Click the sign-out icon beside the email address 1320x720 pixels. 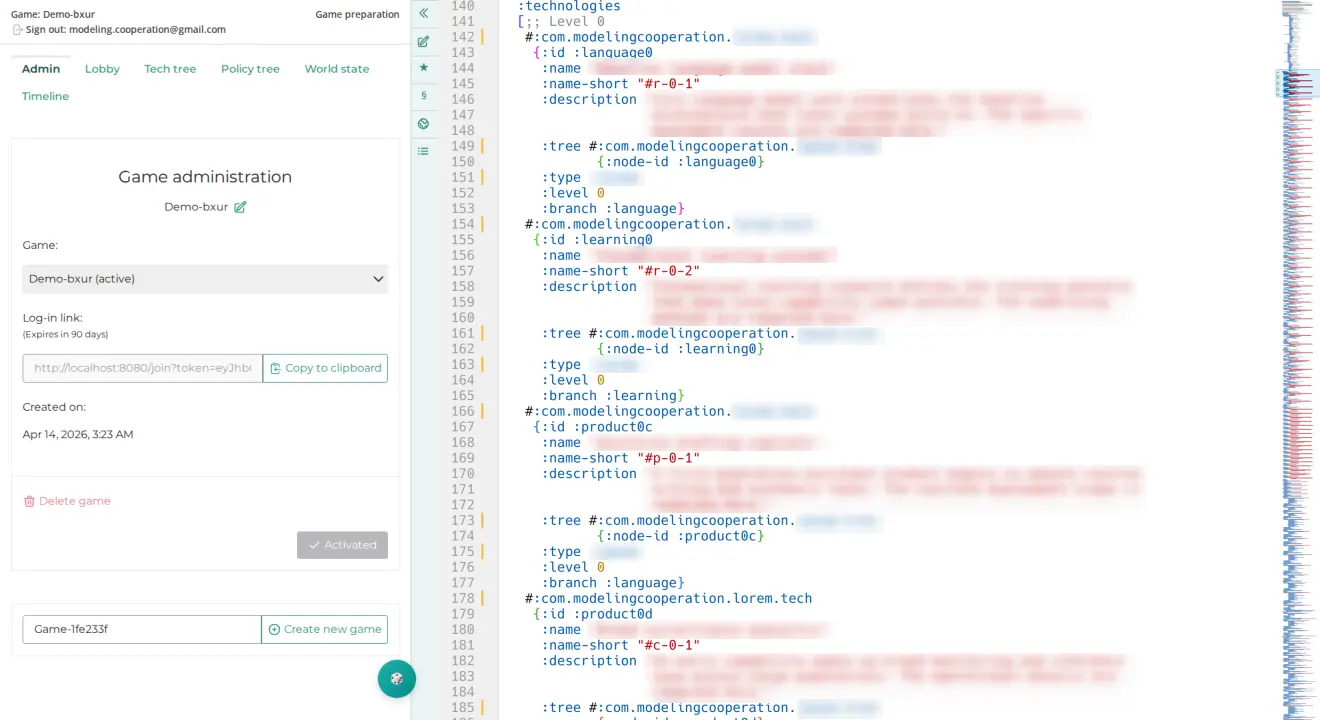(16, 30)
